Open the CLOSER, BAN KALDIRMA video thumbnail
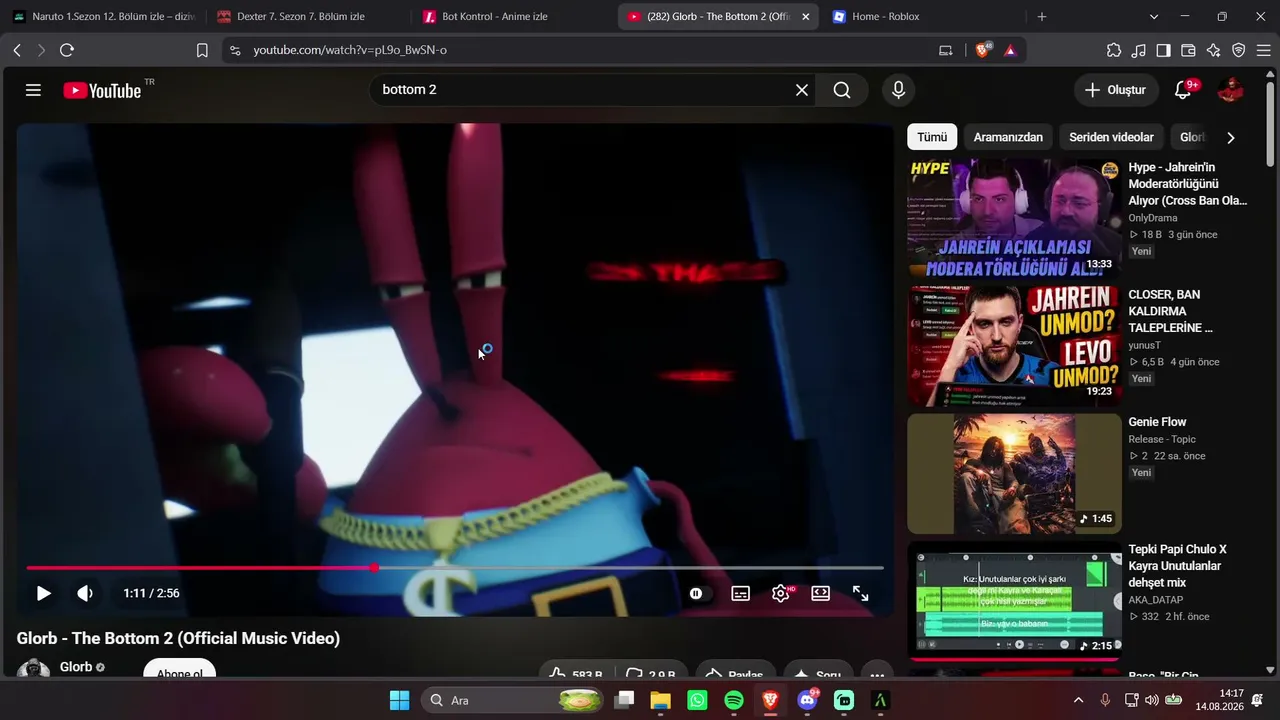1280x720 pixels. [1014, 346]
